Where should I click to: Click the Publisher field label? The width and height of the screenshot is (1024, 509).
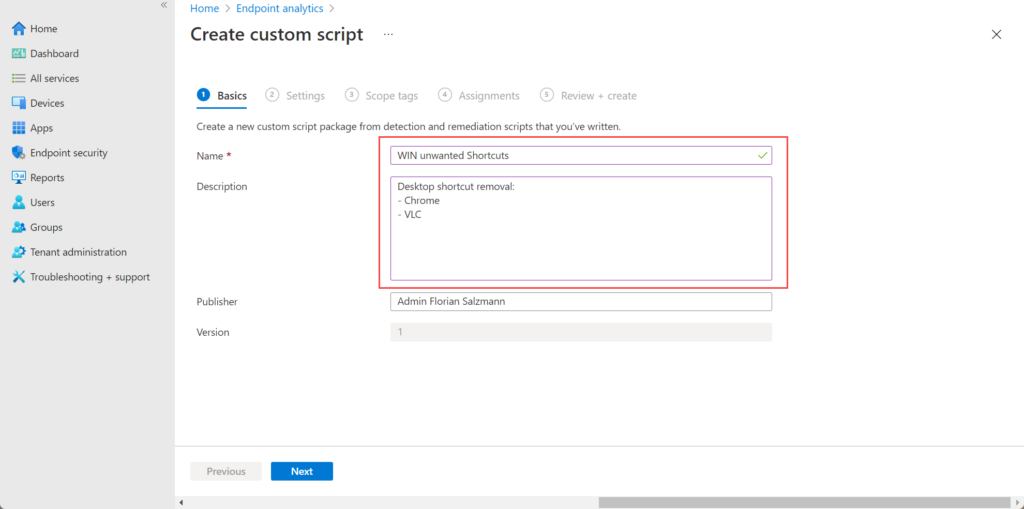[x=217, y=302]
